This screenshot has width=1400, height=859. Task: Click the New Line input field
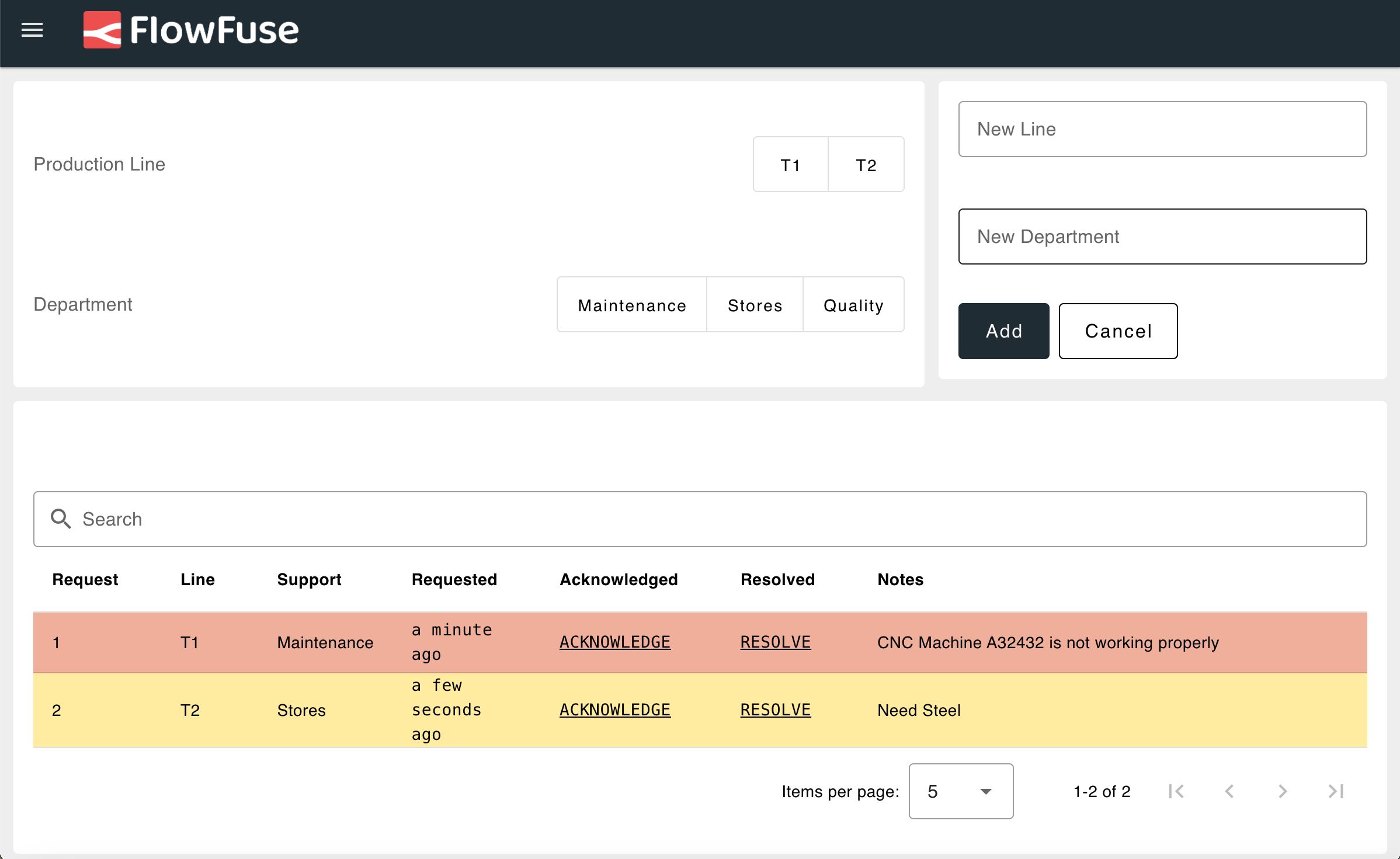1163,128
